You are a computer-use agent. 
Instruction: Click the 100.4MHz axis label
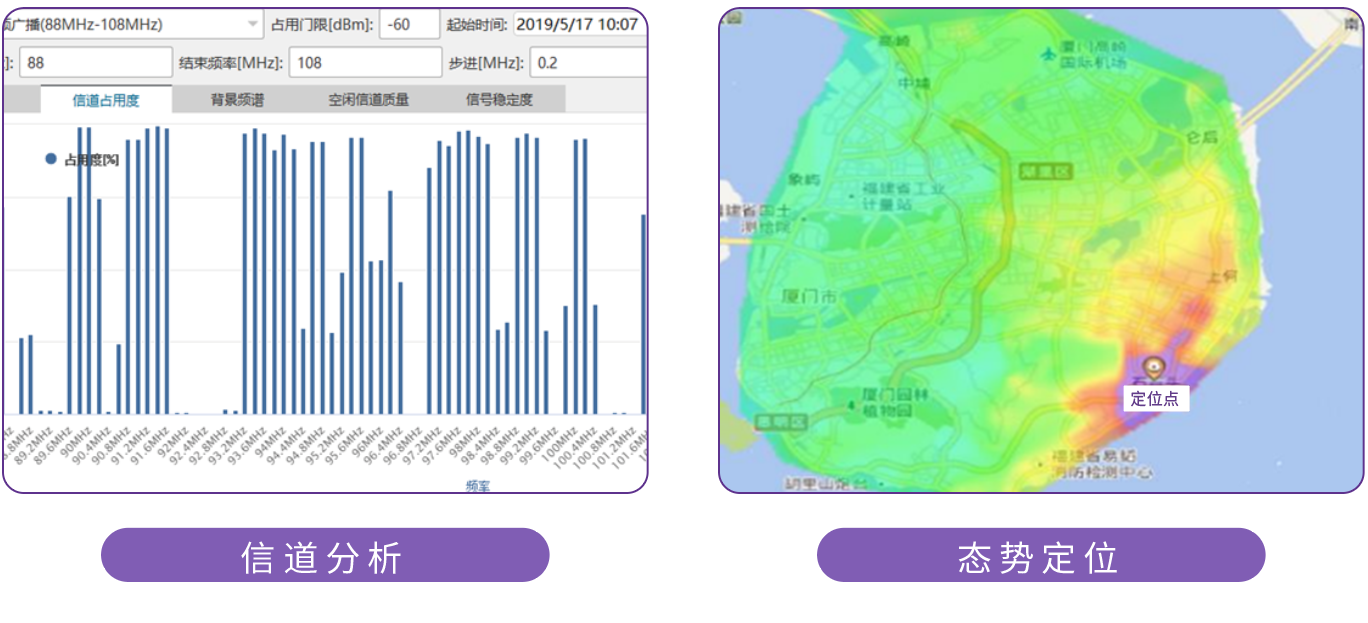(575, 447)
